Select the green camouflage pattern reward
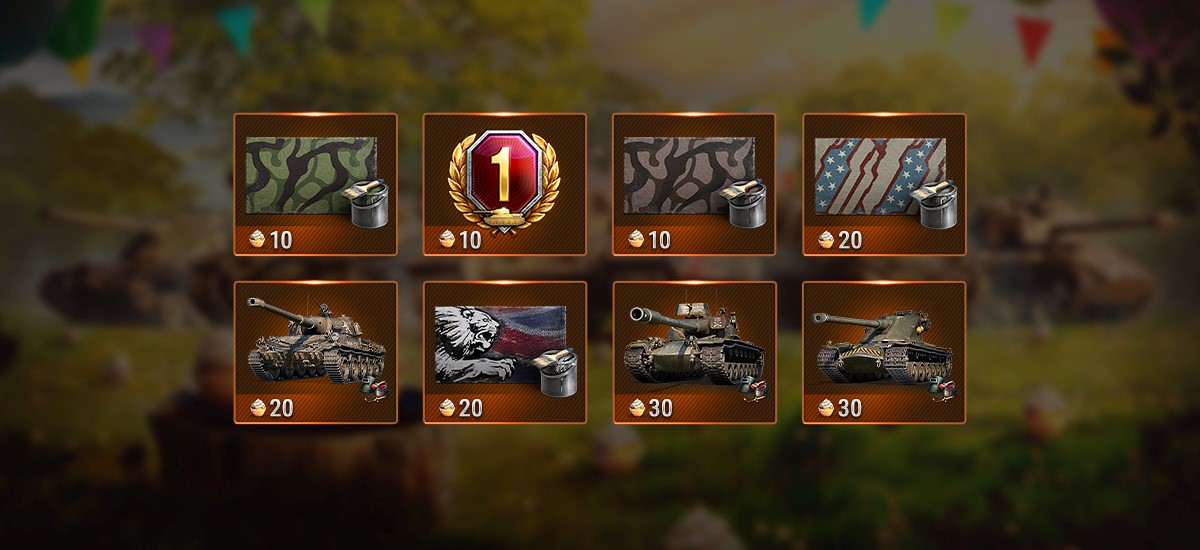1200x550 pixels. click(x=315, y=184)
